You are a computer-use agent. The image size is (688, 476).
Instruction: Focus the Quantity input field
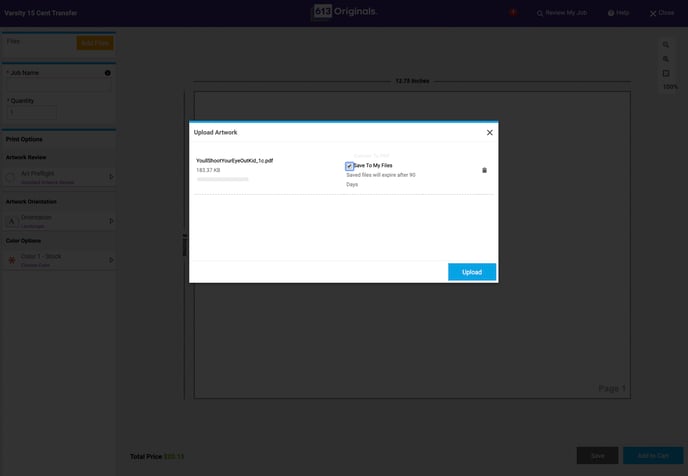(x=31, y=113)
